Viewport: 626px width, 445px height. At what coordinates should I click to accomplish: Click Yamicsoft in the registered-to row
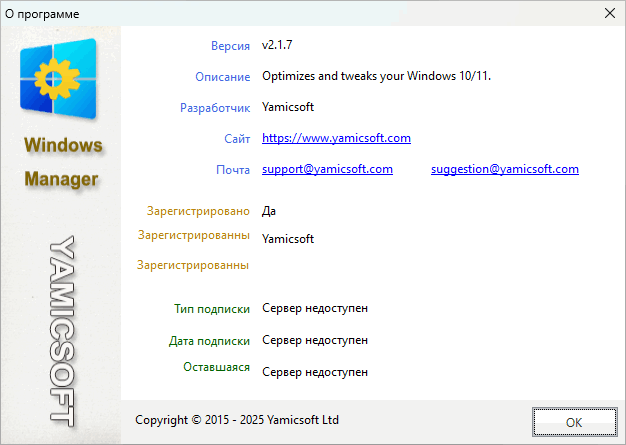coord(288,239)
